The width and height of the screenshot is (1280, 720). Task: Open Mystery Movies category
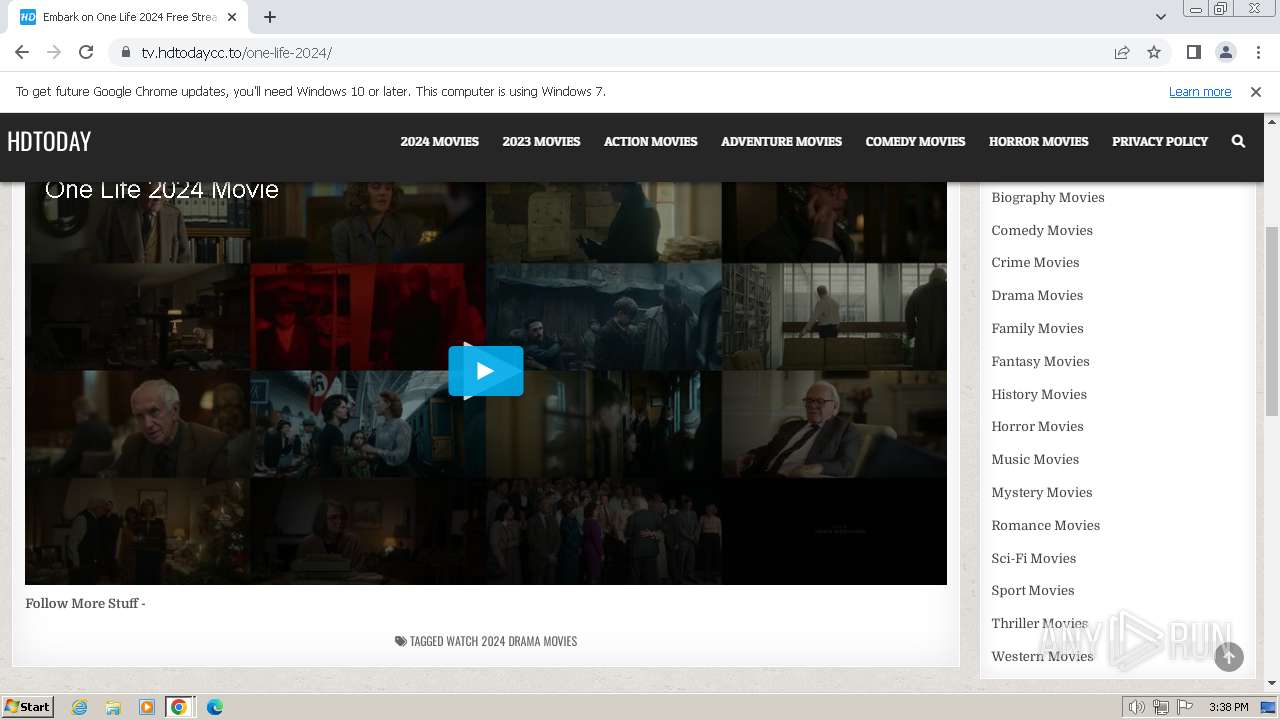(x=1042, y=492)
